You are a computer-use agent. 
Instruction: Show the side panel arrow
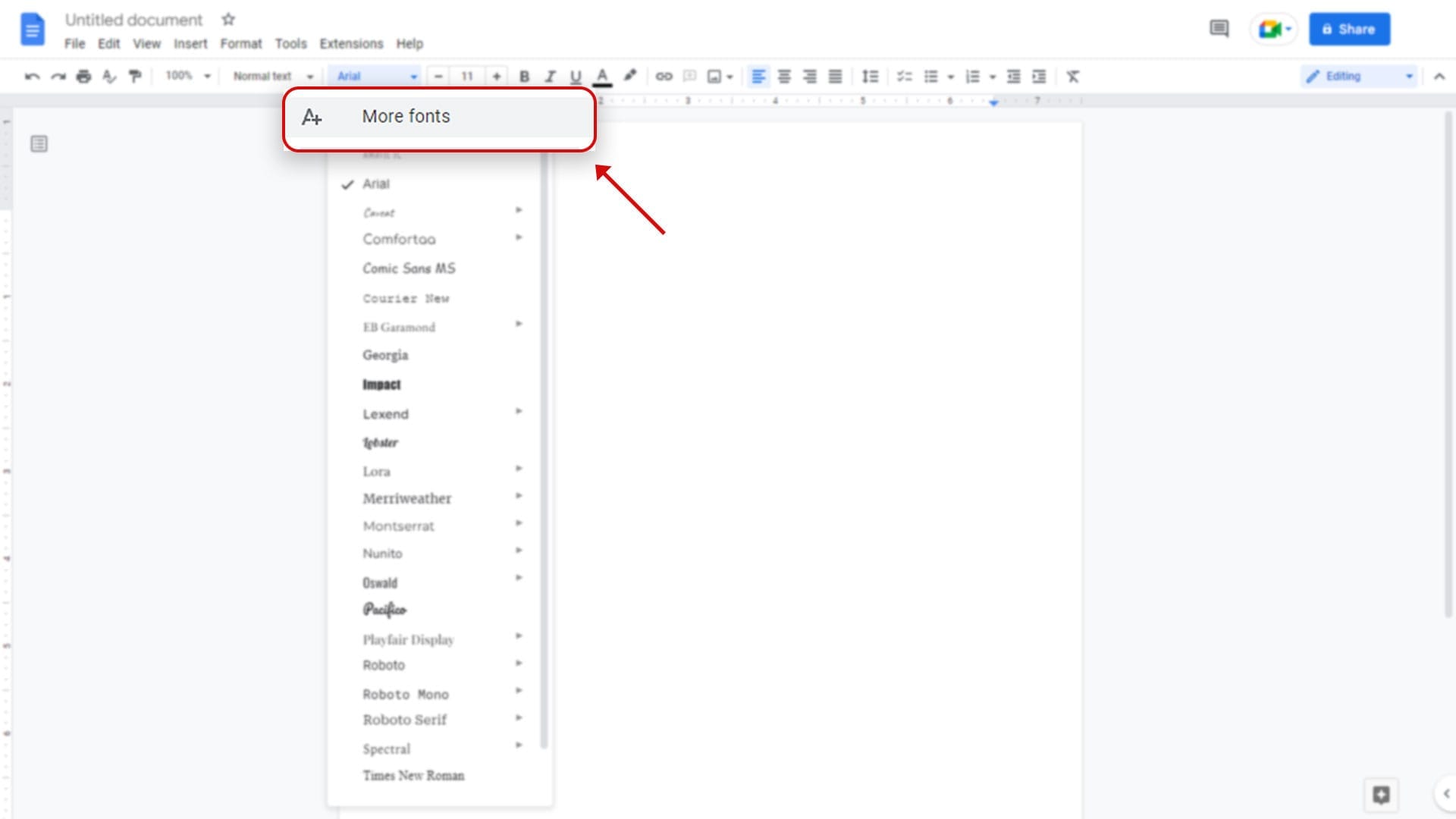[1445, 793]
